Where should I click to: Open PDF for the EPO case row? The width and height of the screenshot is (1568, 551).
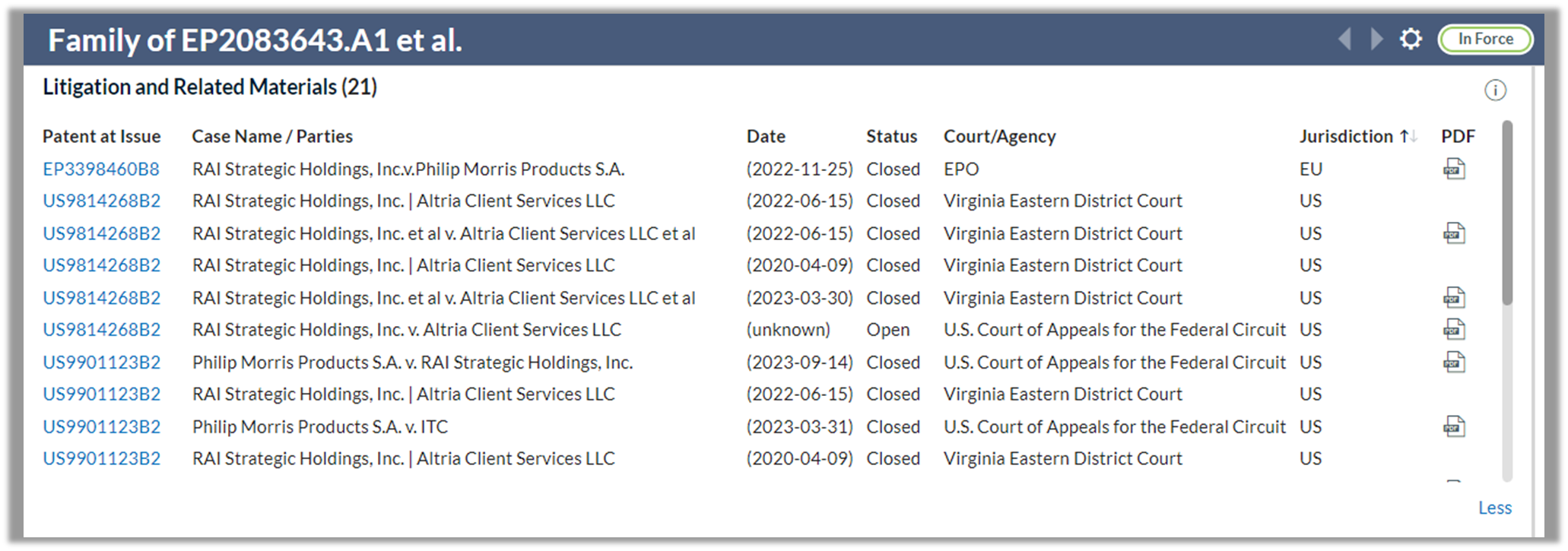coord(1454,169)
